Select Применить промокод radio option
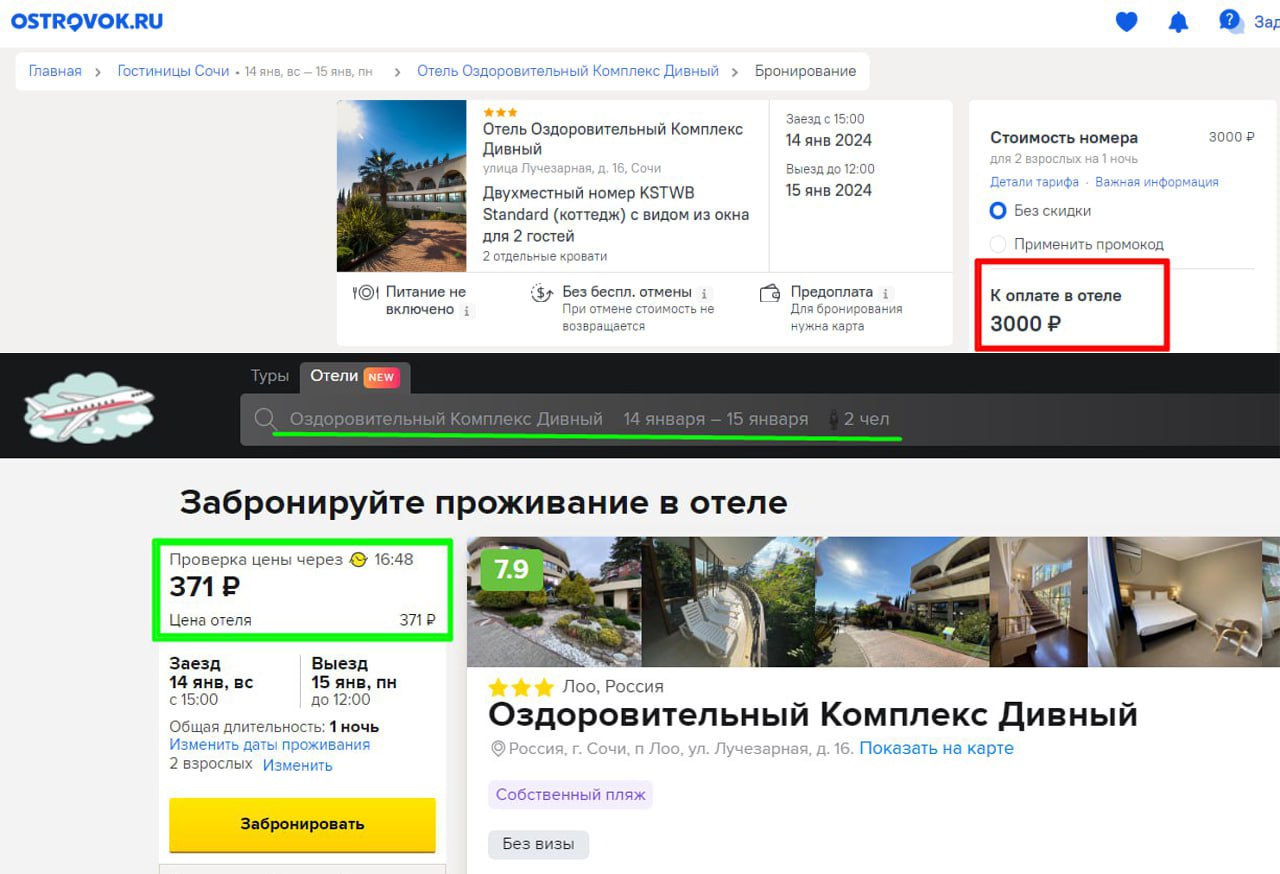The height and width of the screenshot is (874, 1280). coord(997,244)
